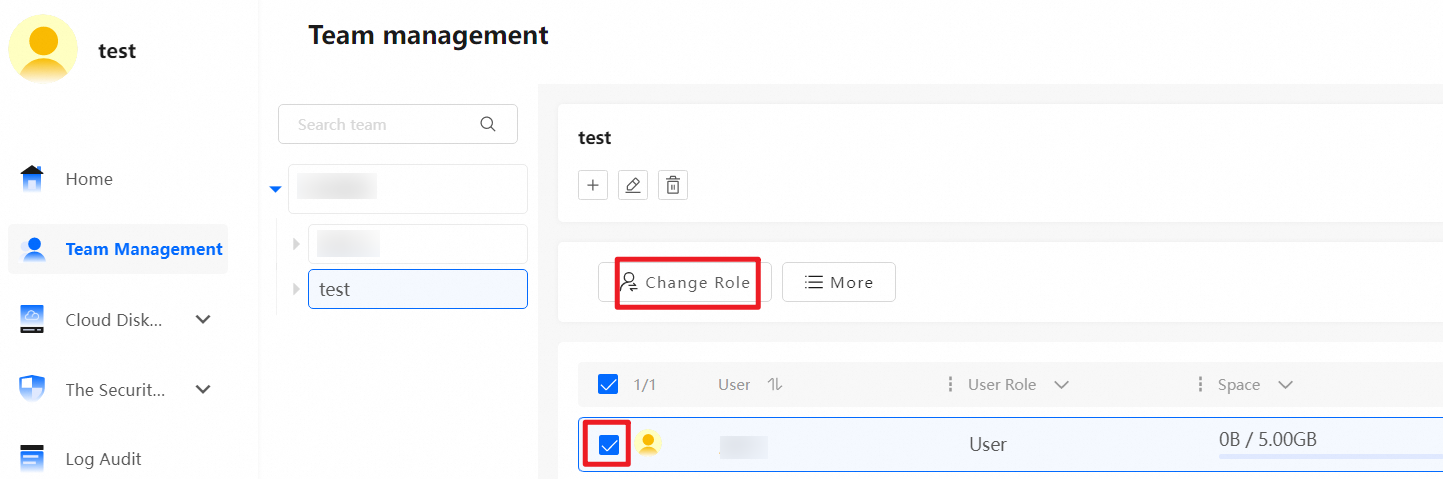Open Team Management in sidebar
1443x479 pixels.
coord(143,249)
